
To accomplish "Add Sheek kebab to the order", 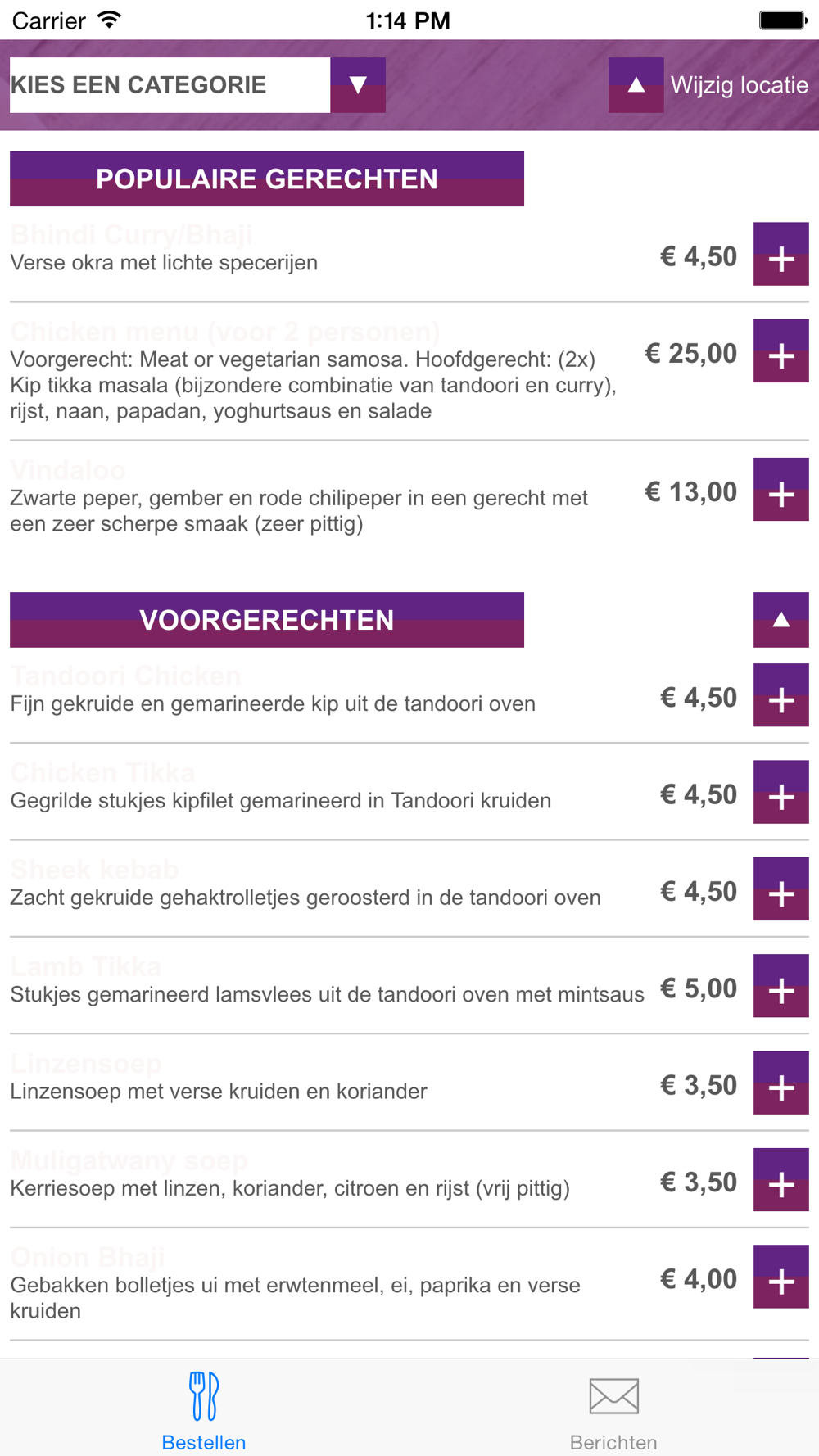I will tap(781, 889).
